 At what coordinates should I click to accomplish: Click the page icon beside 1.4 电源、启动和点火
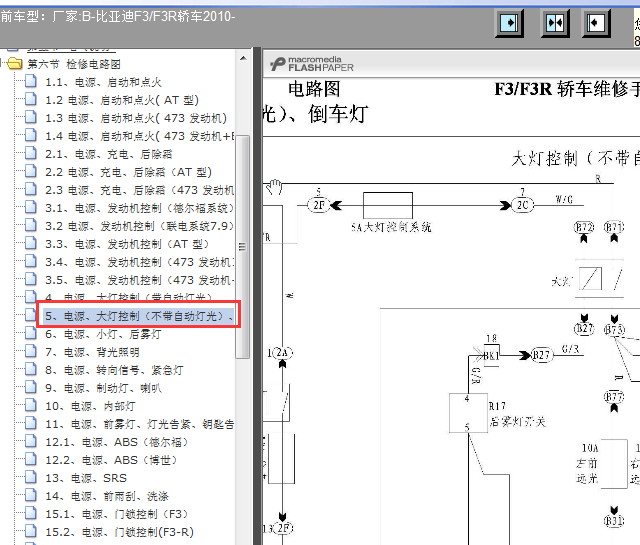click(x=31, y=135)
